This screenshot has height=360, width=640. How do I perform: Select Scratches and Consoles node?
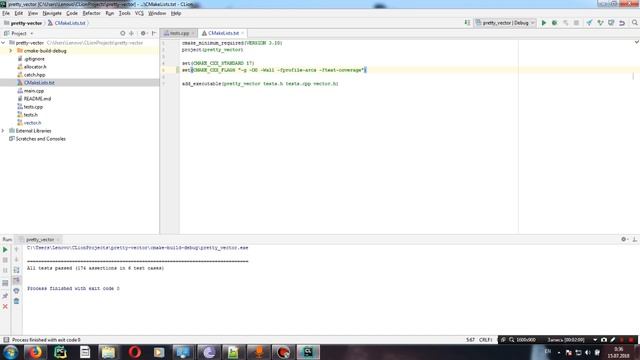pos(40,139)
